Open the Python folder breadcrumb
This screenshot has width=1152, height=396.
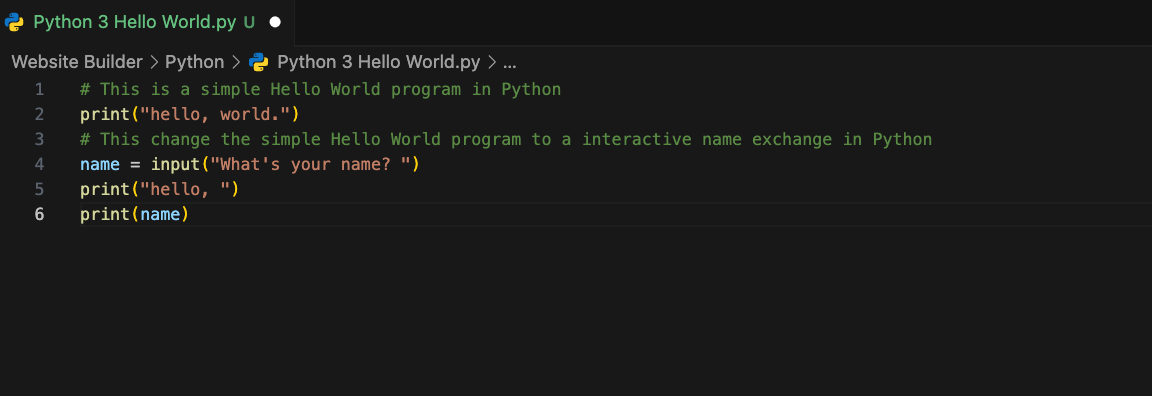pos(195,62)
